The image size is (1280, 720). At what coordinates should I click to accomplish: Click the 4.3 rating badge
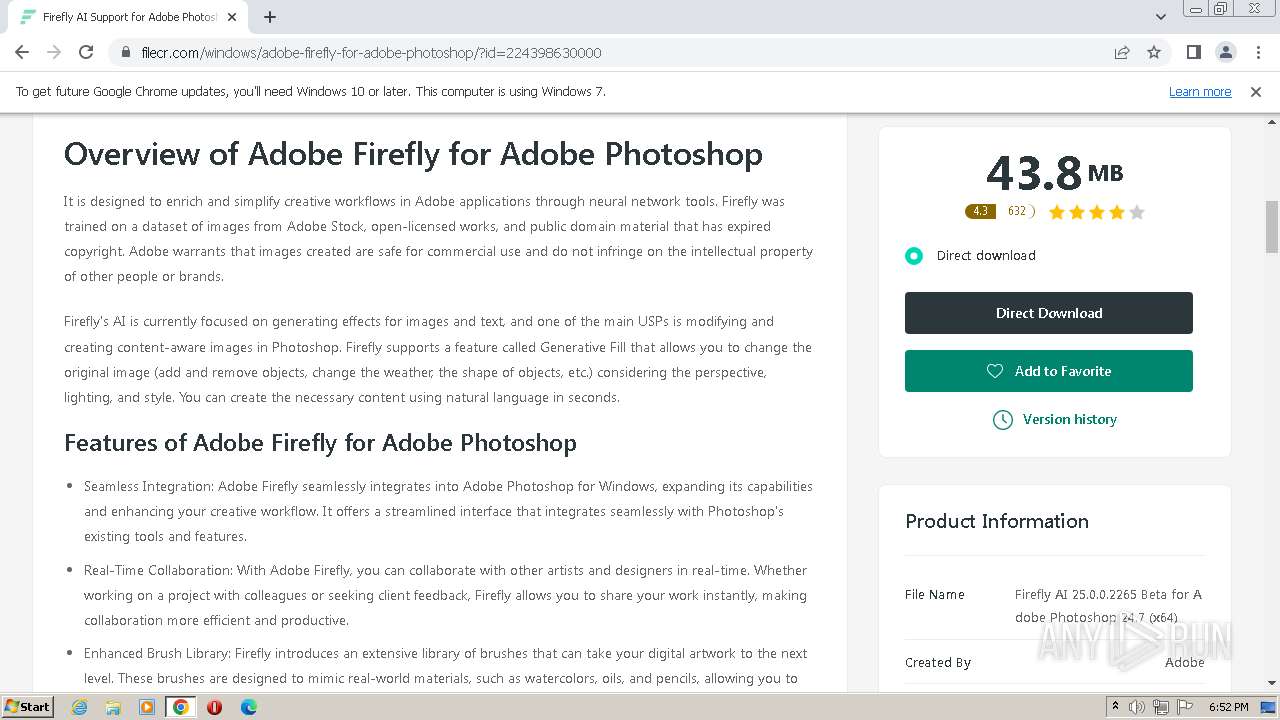pyautogui.click(x=980, y=211)
